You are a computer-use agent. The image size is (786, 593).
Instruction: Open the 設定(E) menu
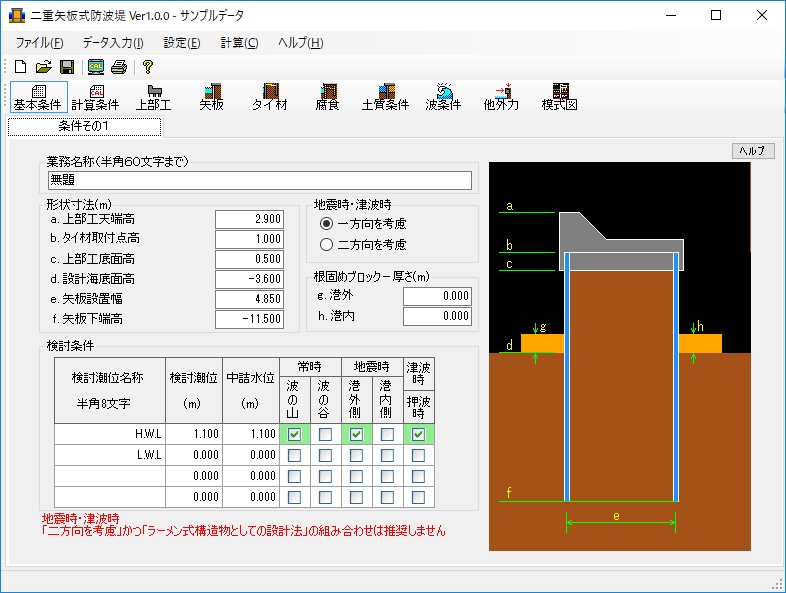(182, 43)
